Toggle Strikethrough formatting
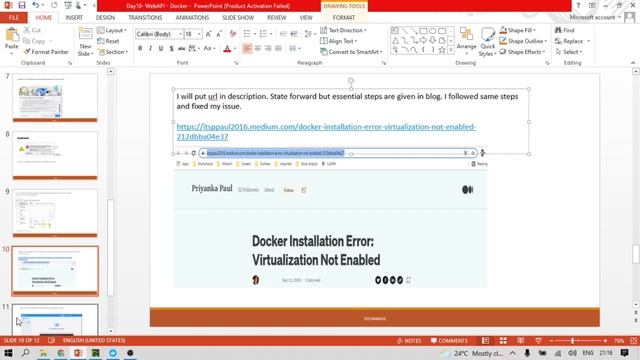 pyautogui.click(x=182, y=49)
